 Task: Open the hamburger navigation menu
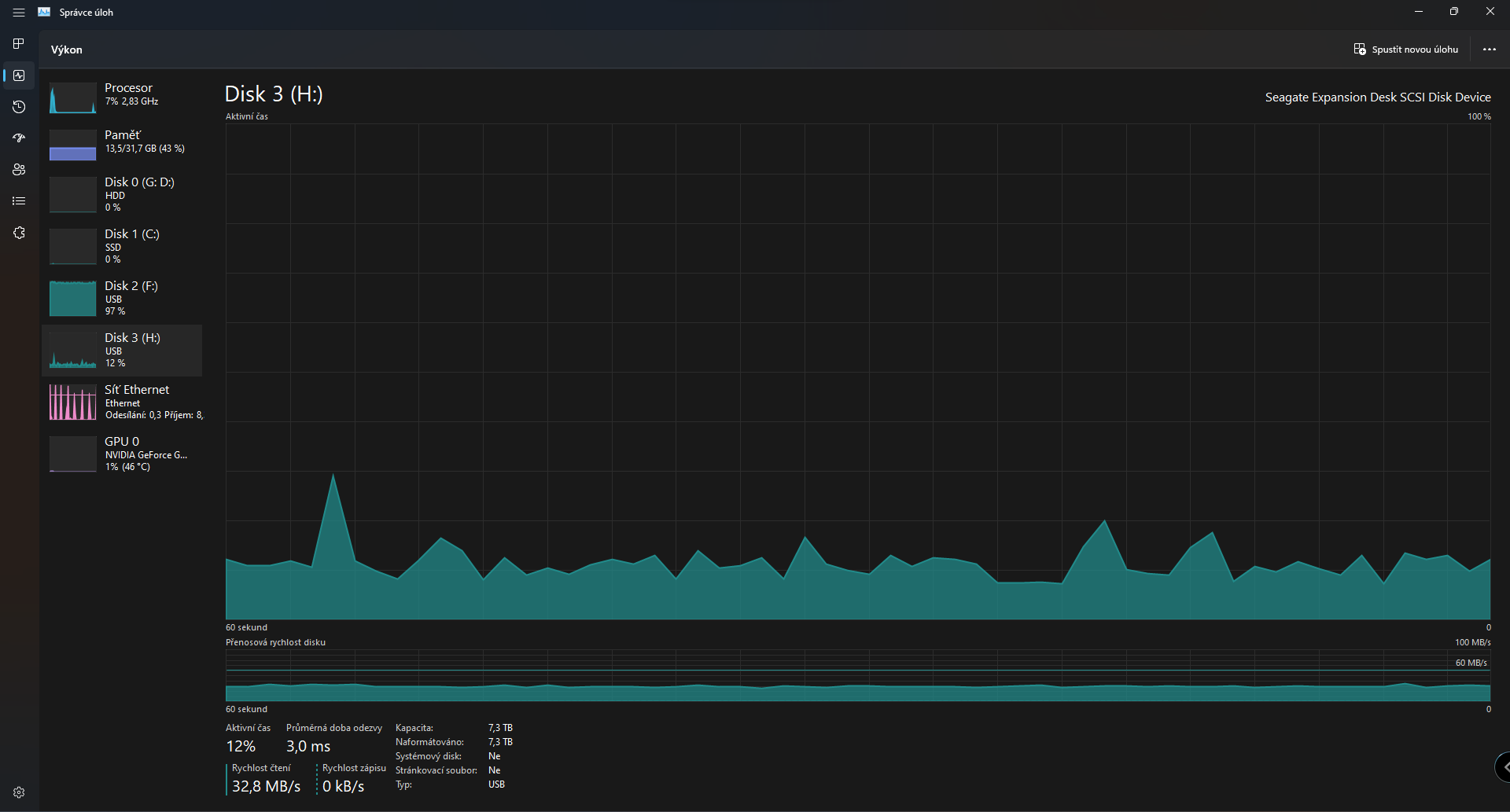click(19, 13)
